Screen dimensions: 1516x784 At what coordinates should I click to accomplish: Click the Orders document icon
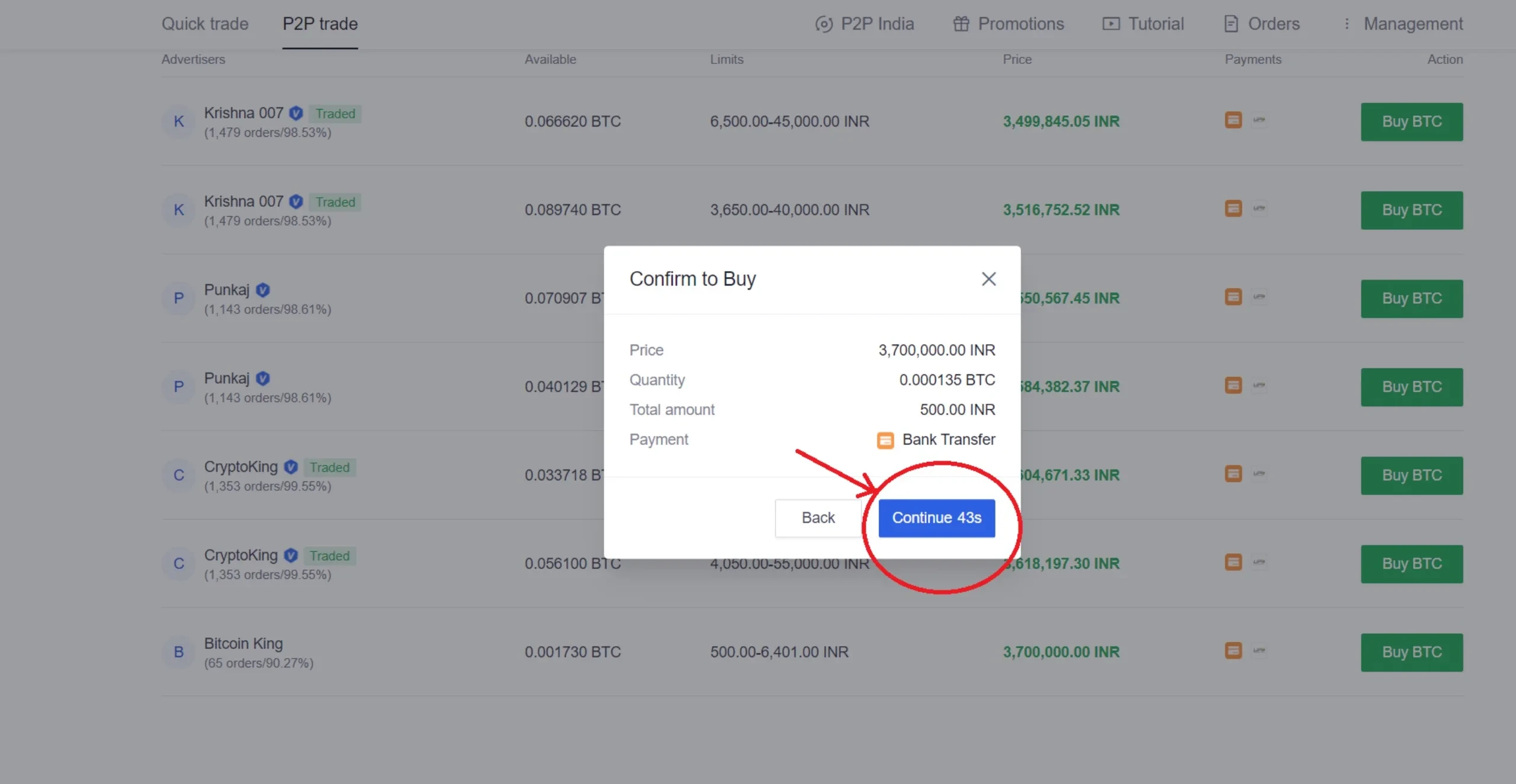1231,24
